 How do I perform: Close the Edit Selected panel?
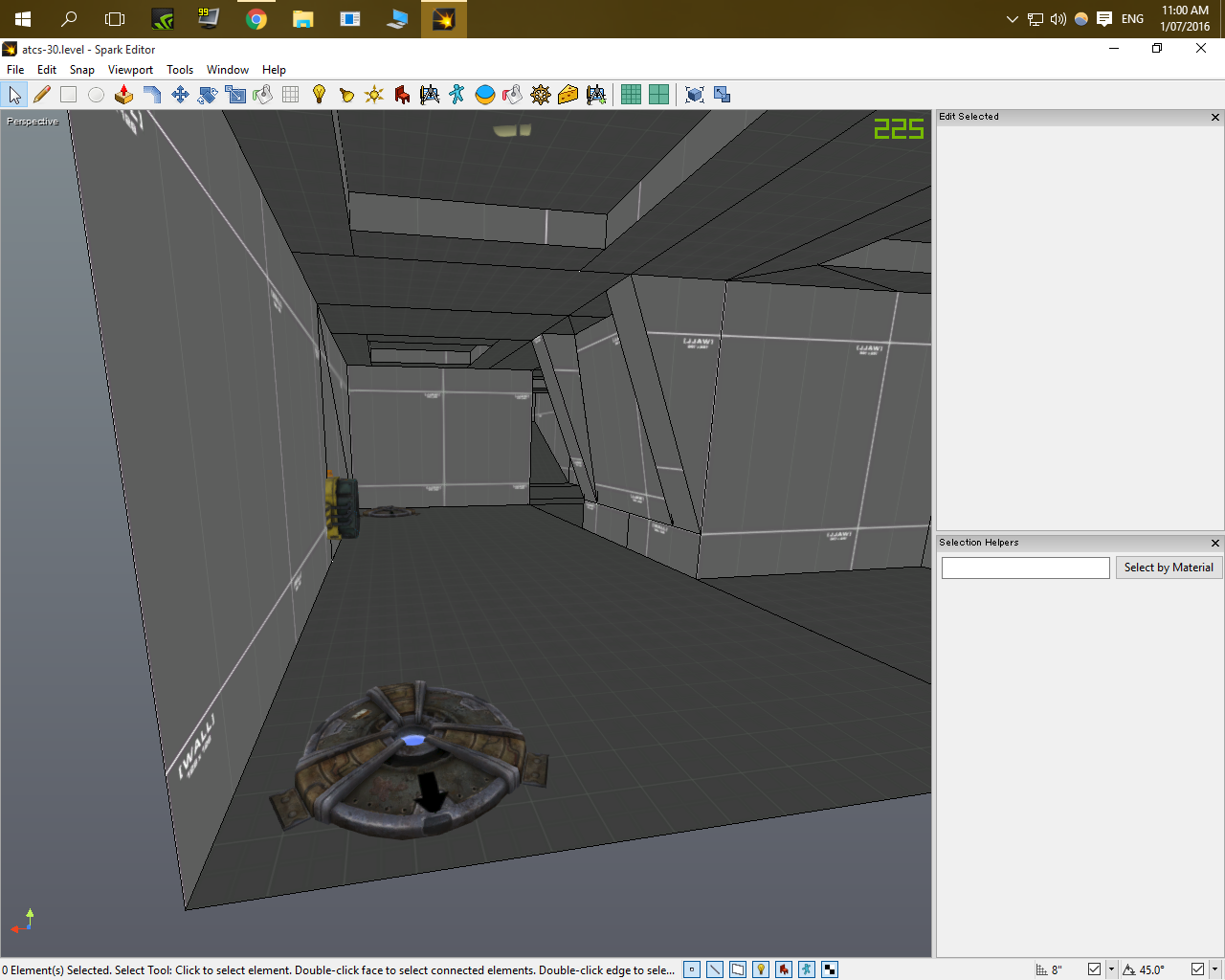pos(1215,117)
